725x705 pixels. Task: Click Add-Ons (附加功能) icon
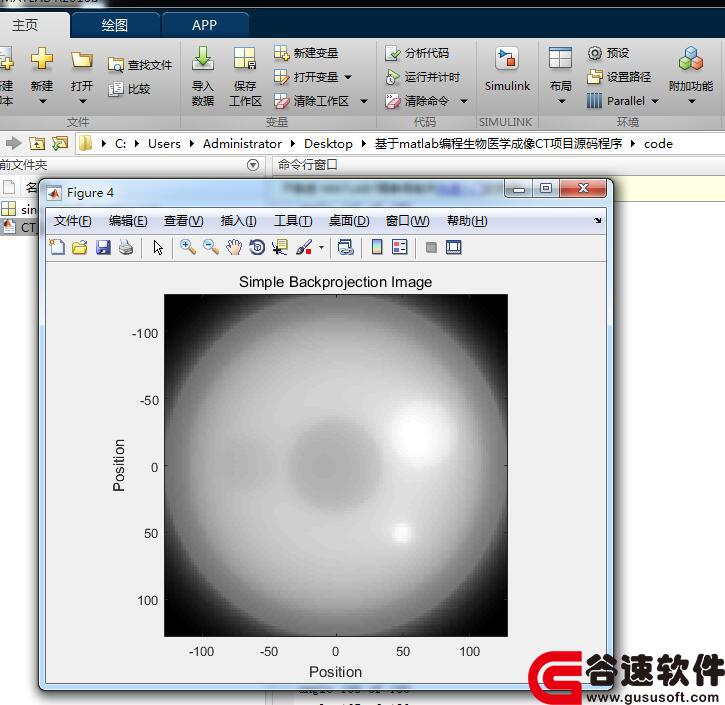pos(691,58)
